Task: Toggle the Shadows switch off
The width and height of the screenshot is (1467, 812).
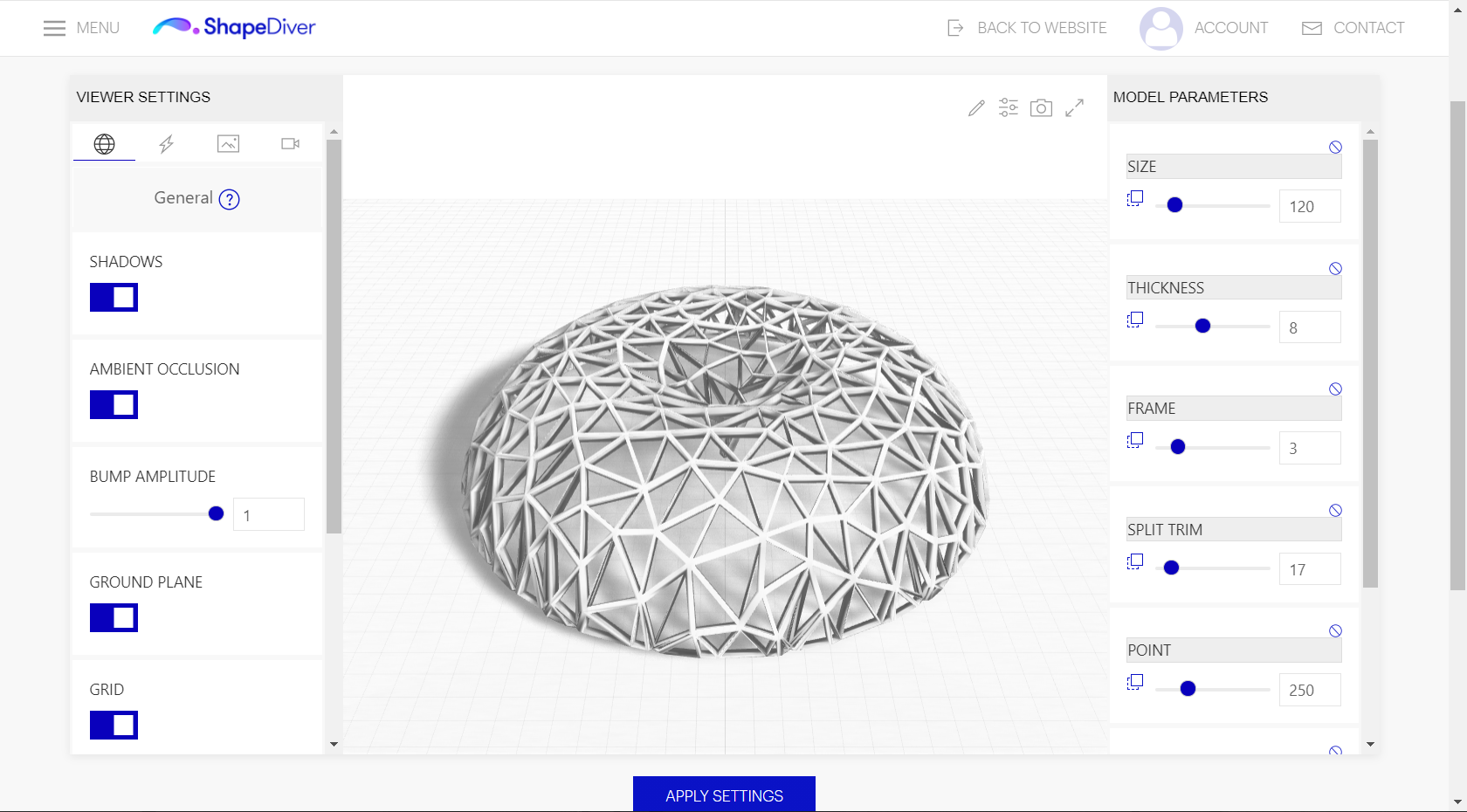Action: pyautogui.click(x=114, y=298)
